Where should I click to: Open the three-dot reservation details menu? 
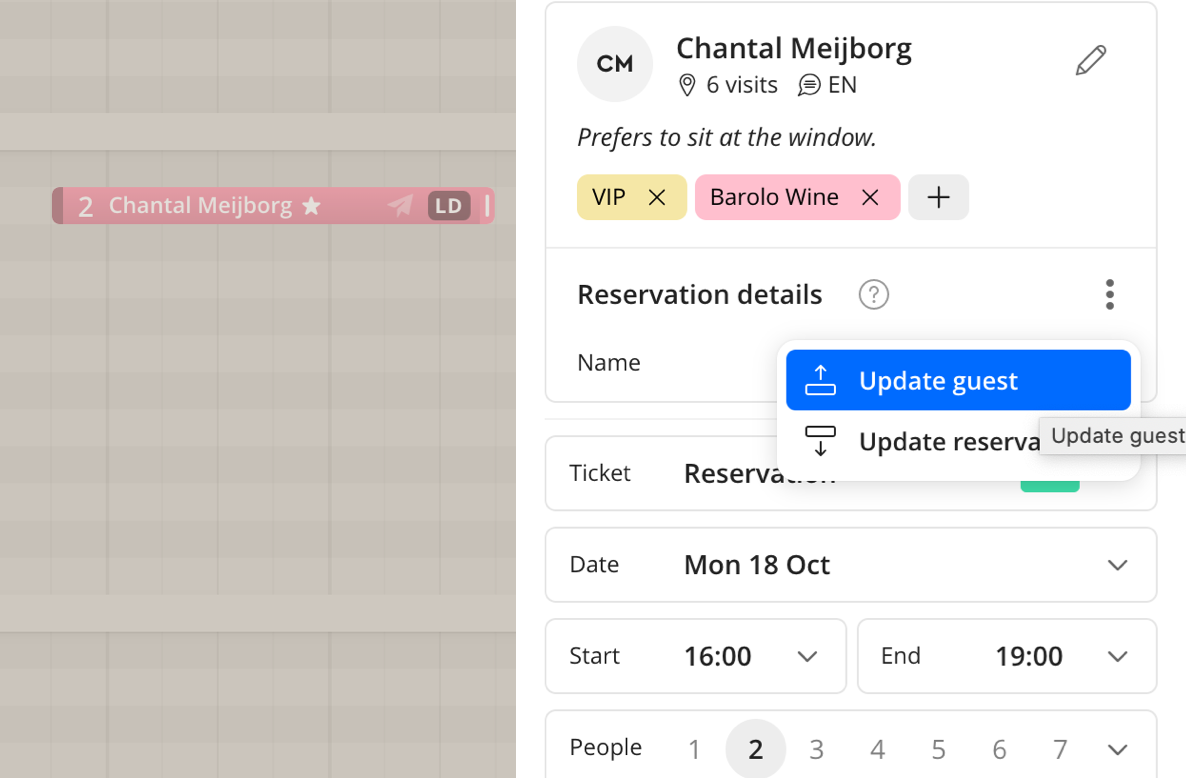pyautogui.click(x=1110, y=294)
